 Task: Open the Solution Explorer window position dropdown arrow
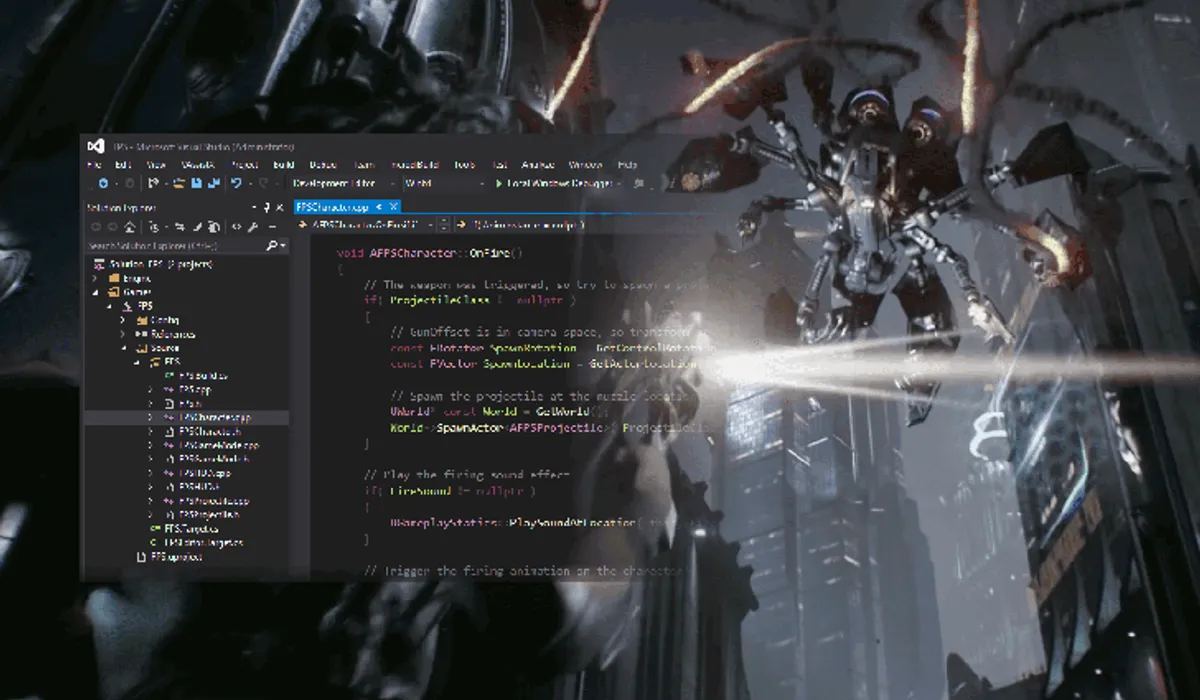(x=254, y=207)
